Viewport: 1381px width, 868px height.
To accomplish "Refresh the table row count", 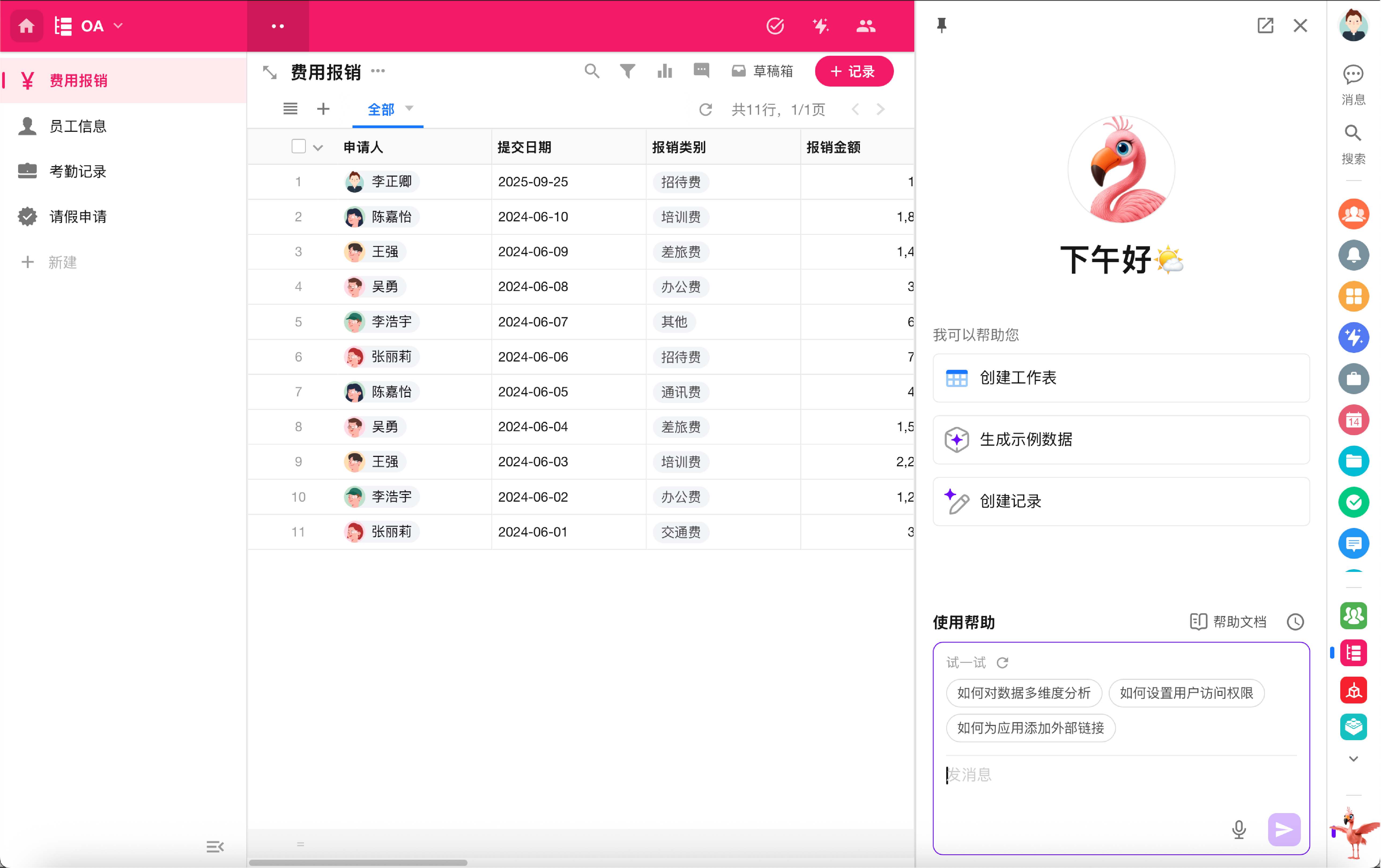I will coord(706,110).
